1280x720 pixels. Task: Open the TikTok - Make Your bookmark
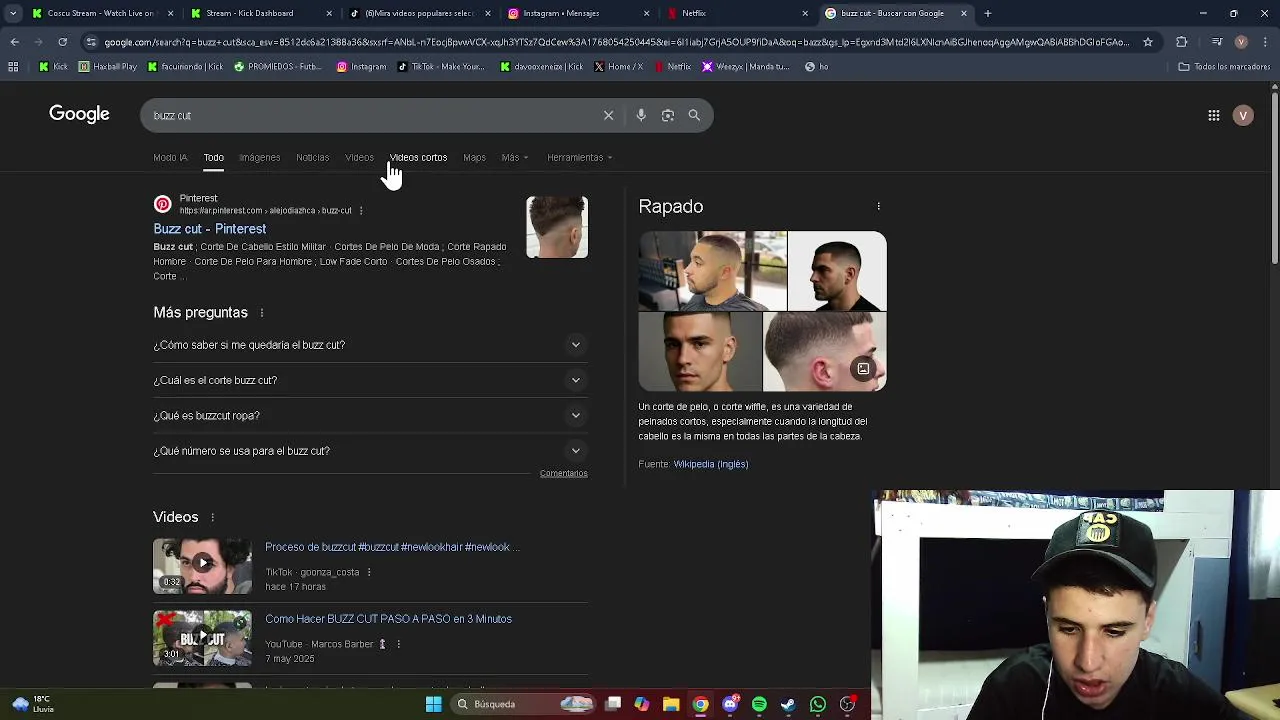point(441,67)
